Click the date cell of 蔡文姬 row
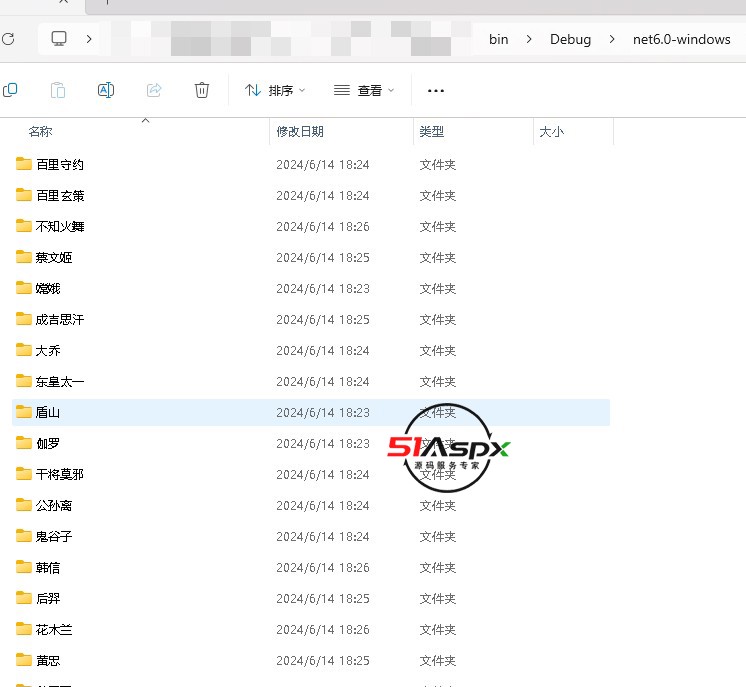 coord(323,257)
